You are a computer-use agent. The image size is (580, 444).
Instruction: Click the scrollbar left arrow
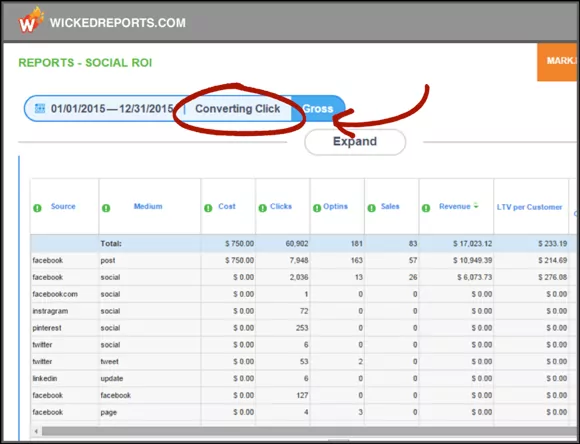point(36,431)
